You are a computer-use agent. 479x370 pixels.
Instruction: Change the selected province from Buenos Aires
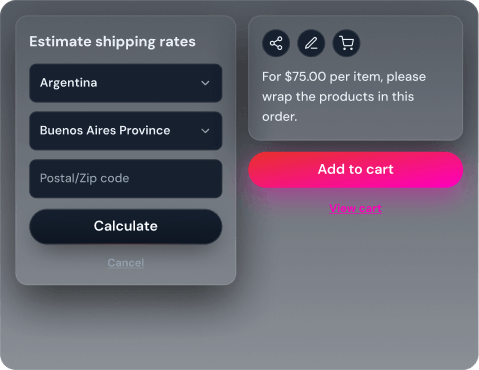[x=126, y=131]
